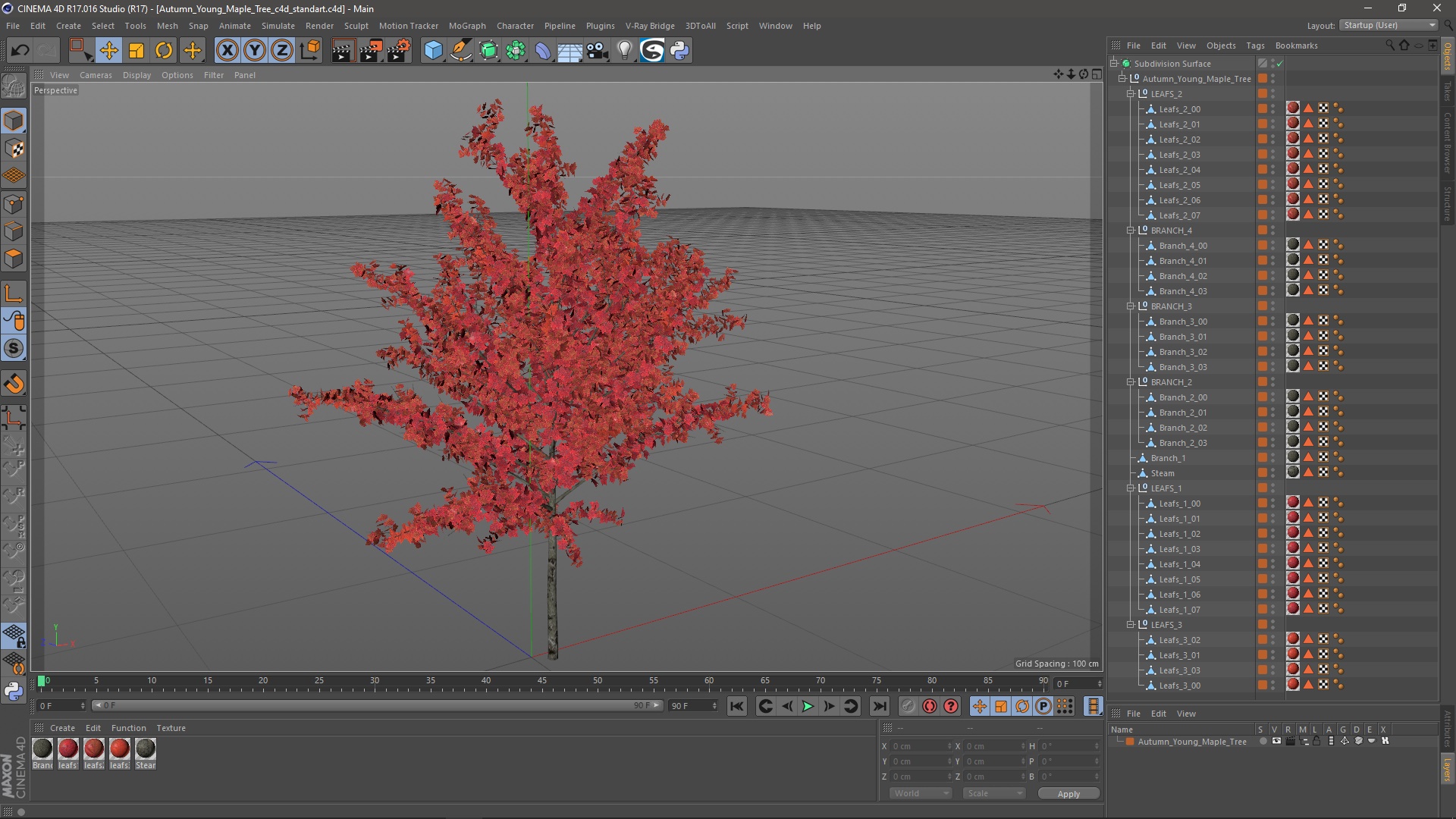Select the Polygons mode icon

[x=14, y=259]
